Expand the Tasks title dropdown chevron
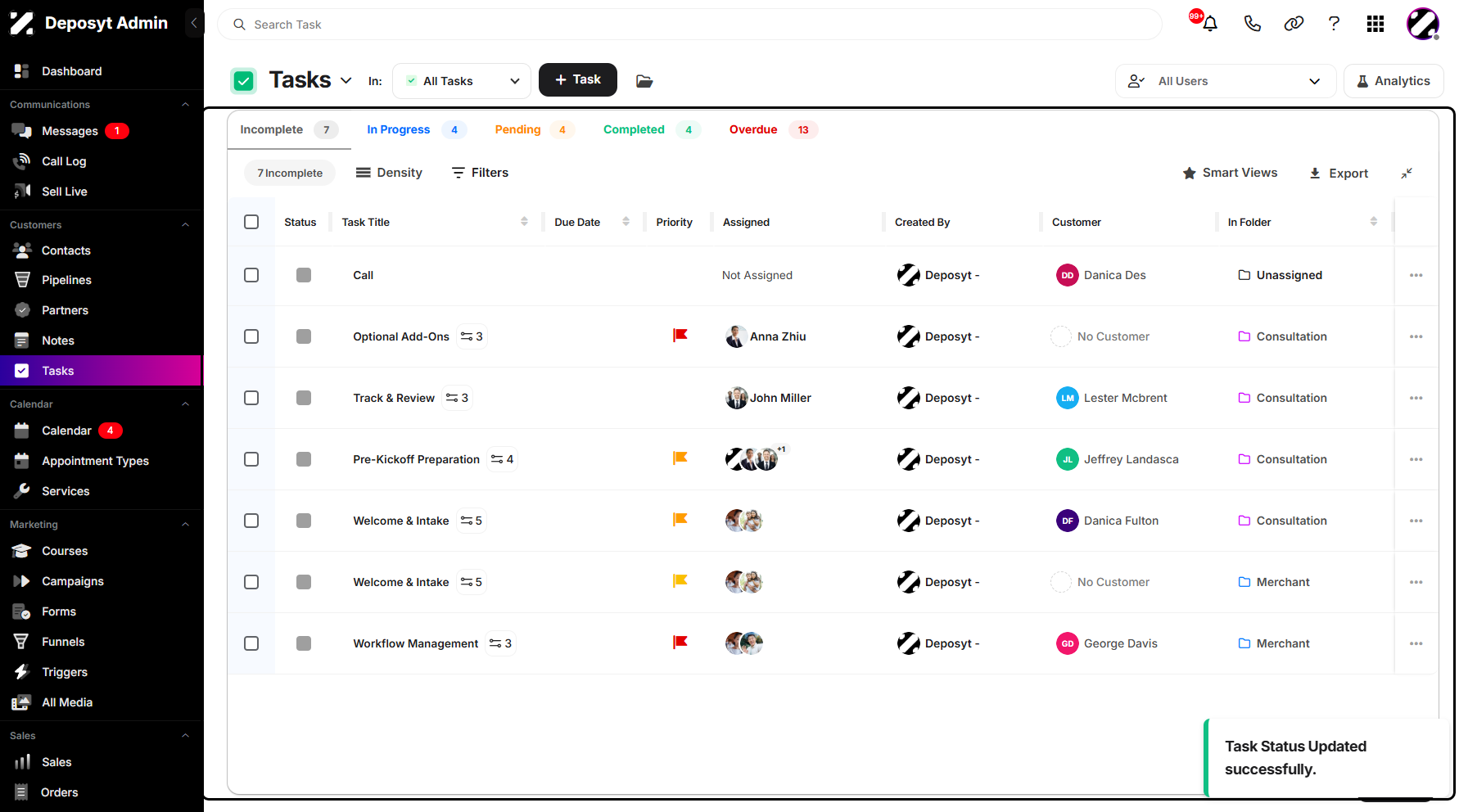Viewport: 1459px width, 812px height. tap(346, 80)
